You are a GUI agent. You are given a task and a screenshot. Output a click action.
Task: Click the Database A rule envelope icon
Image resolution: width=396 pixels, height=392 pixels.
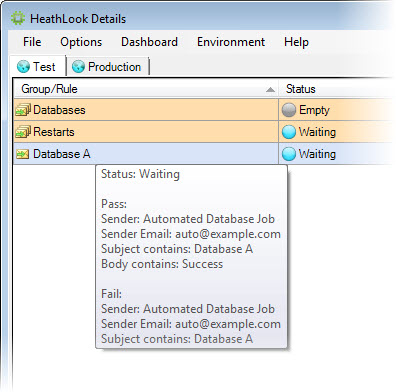point(23,154)
